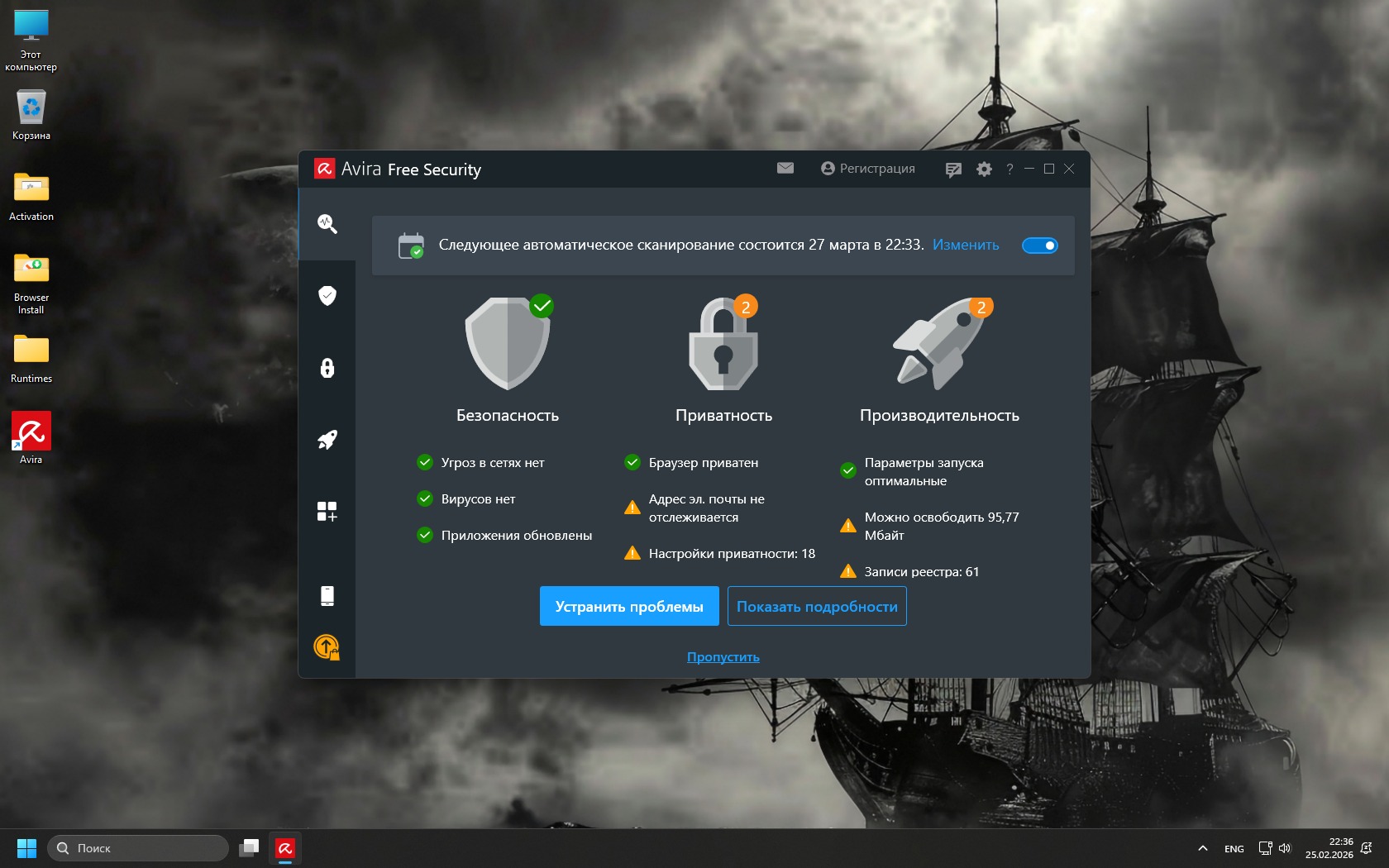
Task: Open the Performance rocket sidebar section
Action: click(327, 440)
